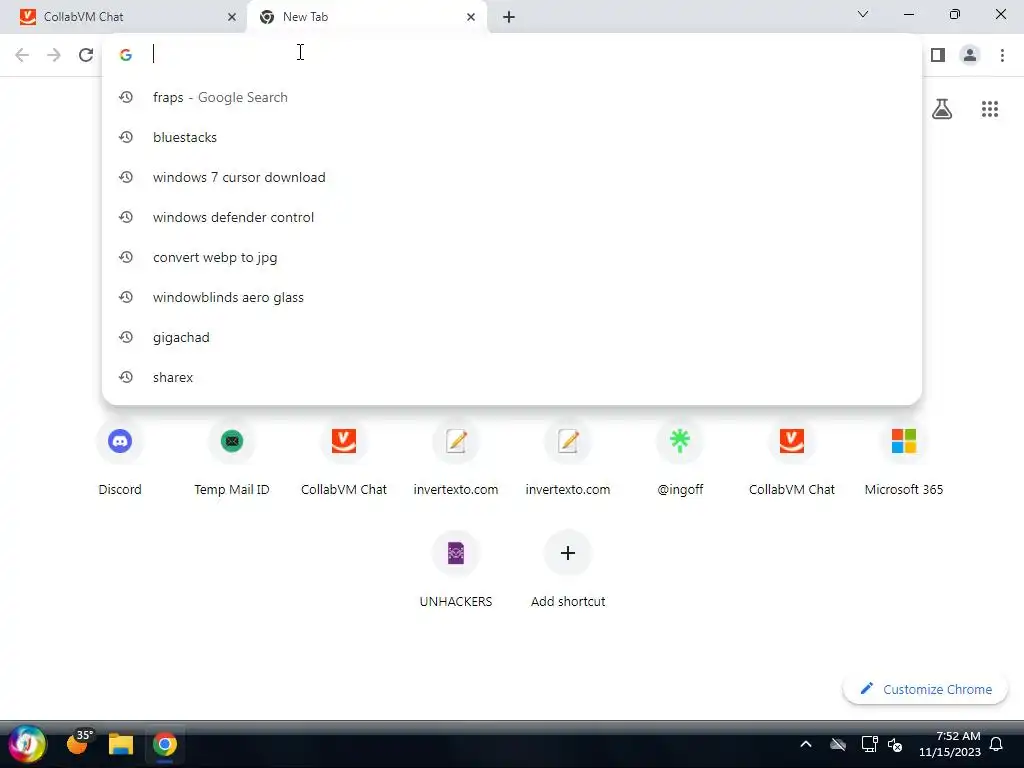Close the New Tab tab
1024x768 pixels.
point(471,17)
